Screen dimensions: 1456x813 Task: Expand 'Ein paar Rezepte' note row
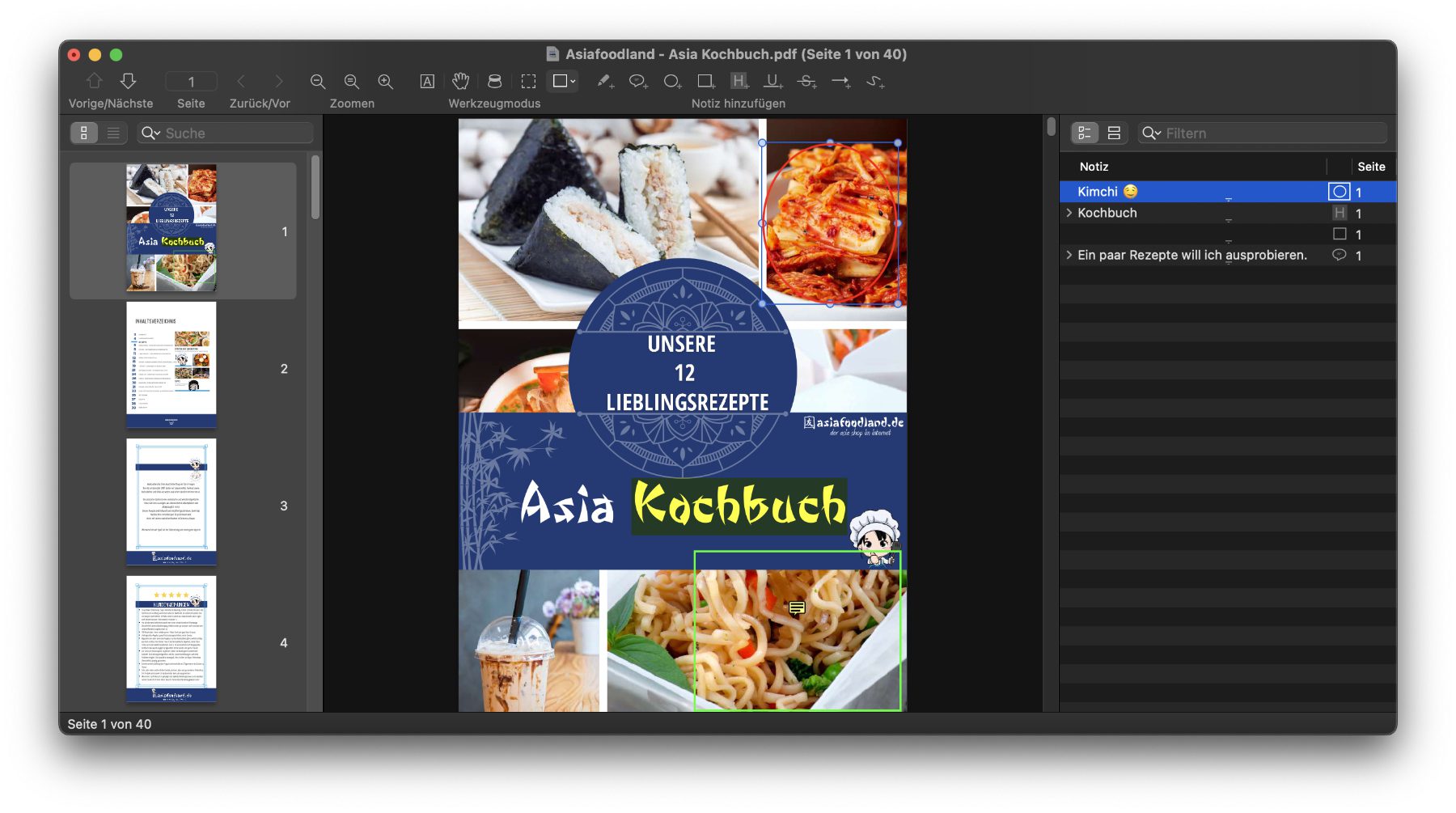(x=1069, y=255)
